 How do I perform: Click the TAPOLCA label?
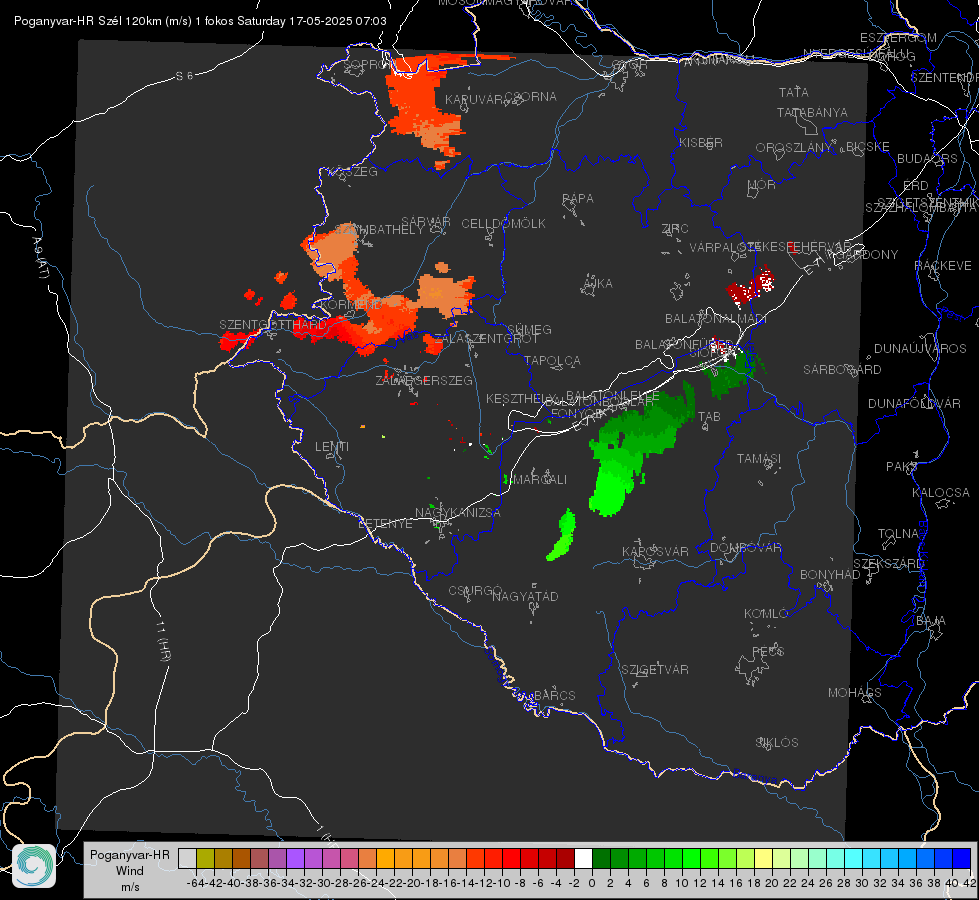553,360
